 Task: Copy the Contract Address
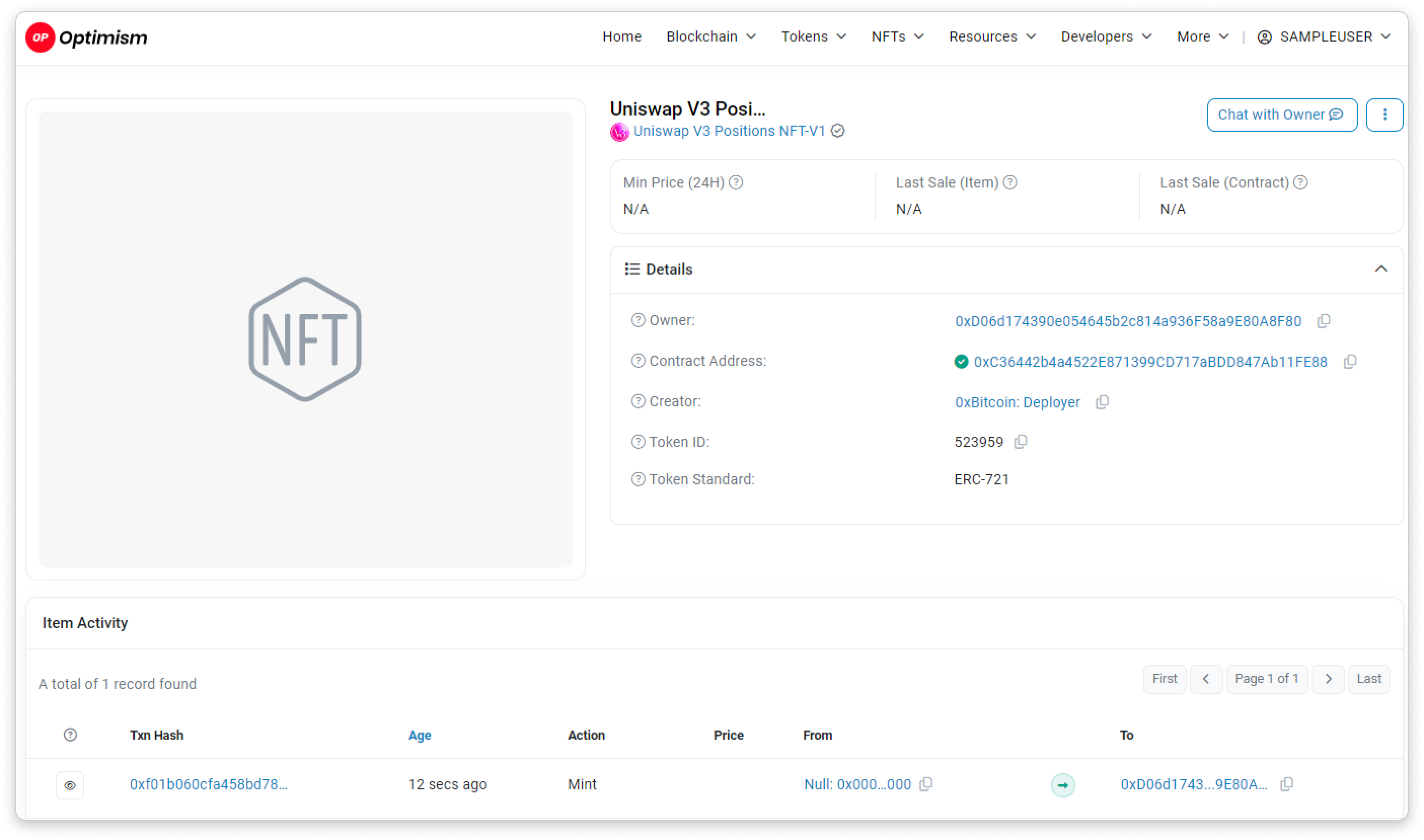pos(1350,361)
